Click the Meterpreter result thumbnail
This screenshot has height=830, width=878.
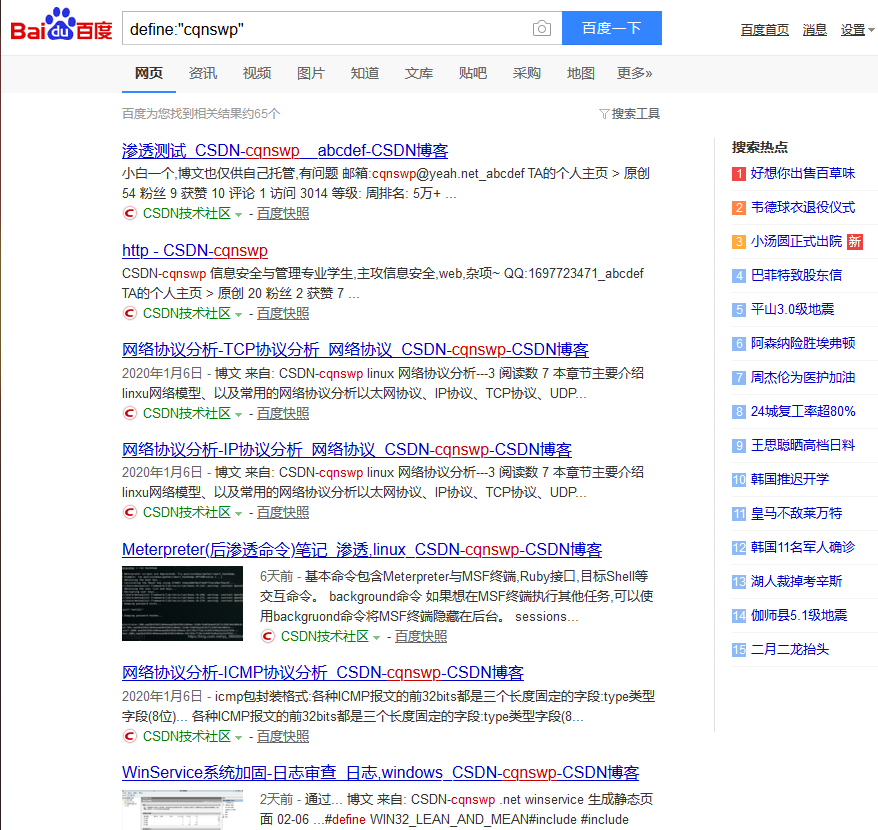181,603
